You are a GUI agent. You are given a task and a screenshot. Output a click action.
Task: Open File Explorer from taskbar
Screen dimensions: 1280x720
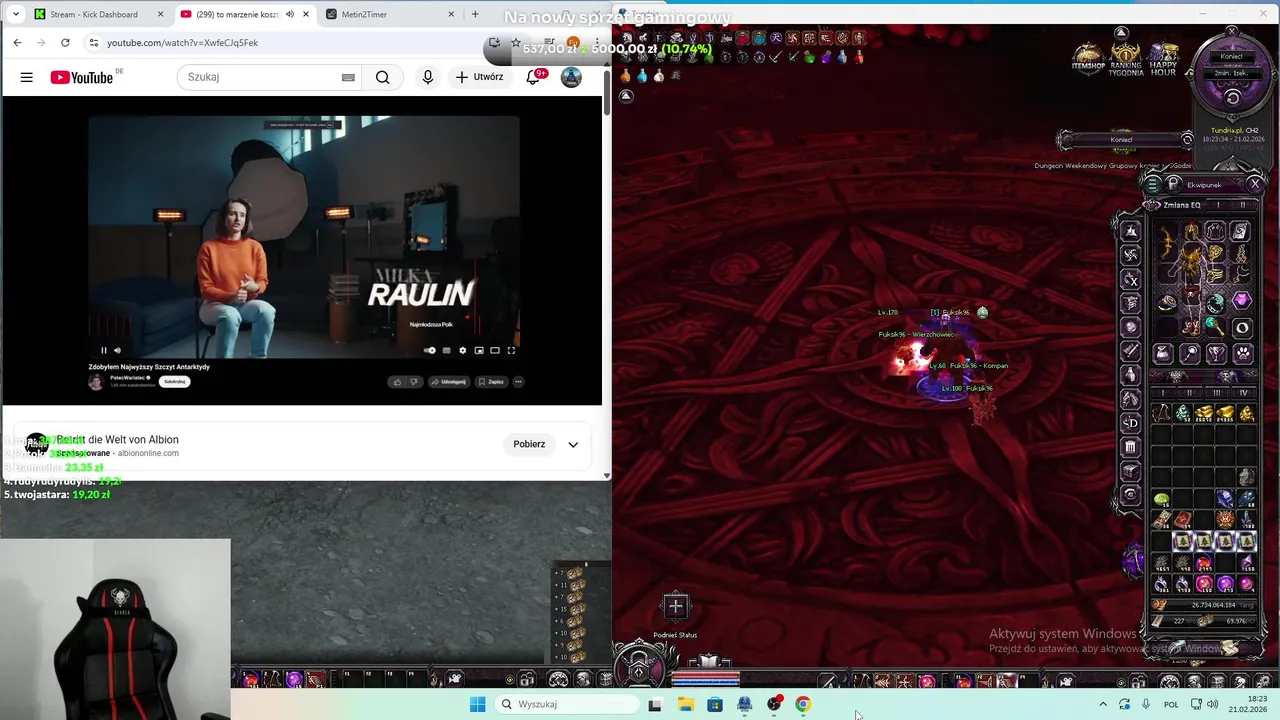point(685,704)
